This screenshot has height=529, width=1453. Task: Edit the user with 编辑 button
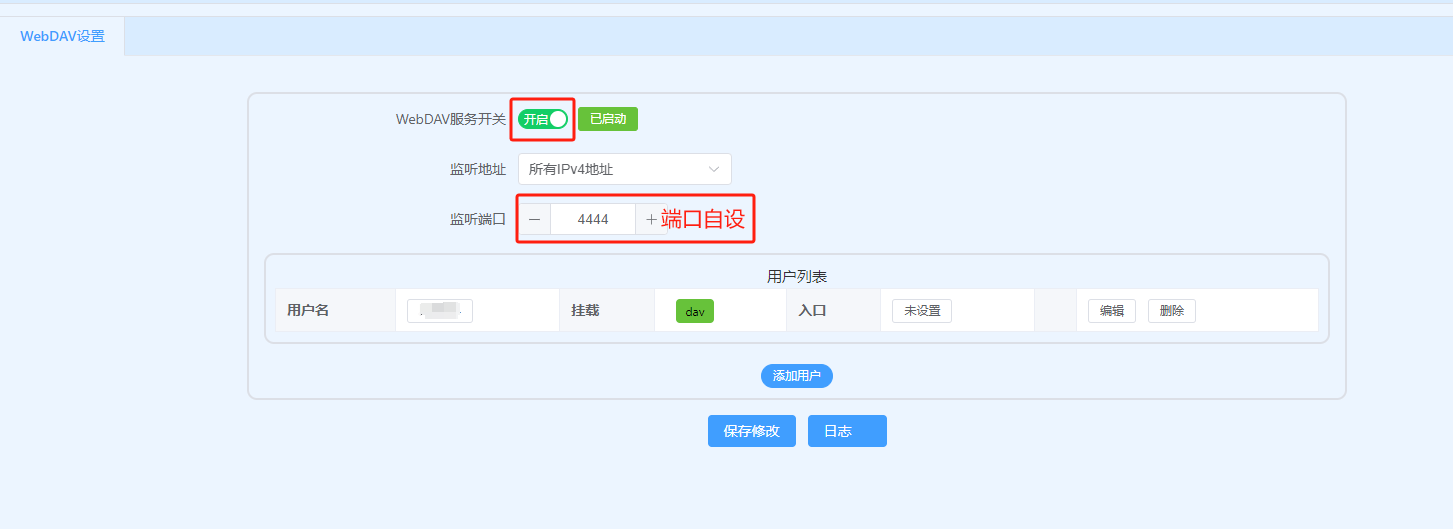click(1111, 311)
